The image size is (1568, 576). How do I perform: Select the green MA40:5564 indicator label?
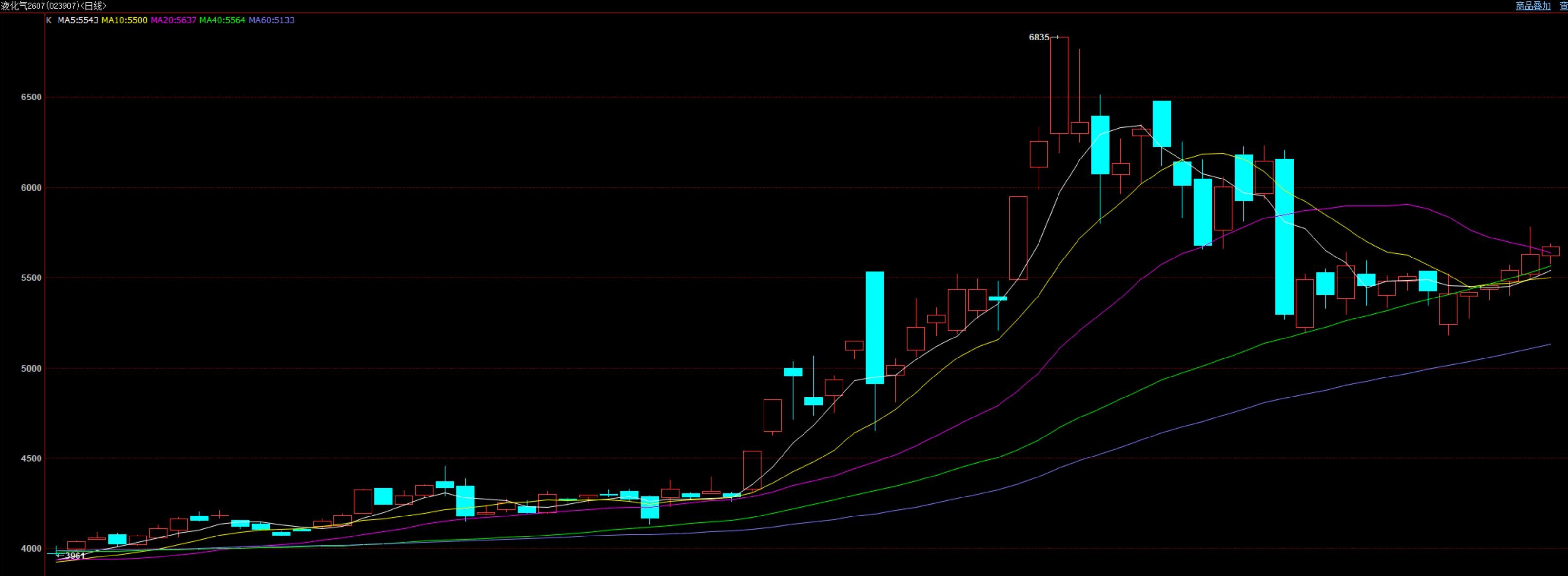pyautogui.click(x=222, y=20)
